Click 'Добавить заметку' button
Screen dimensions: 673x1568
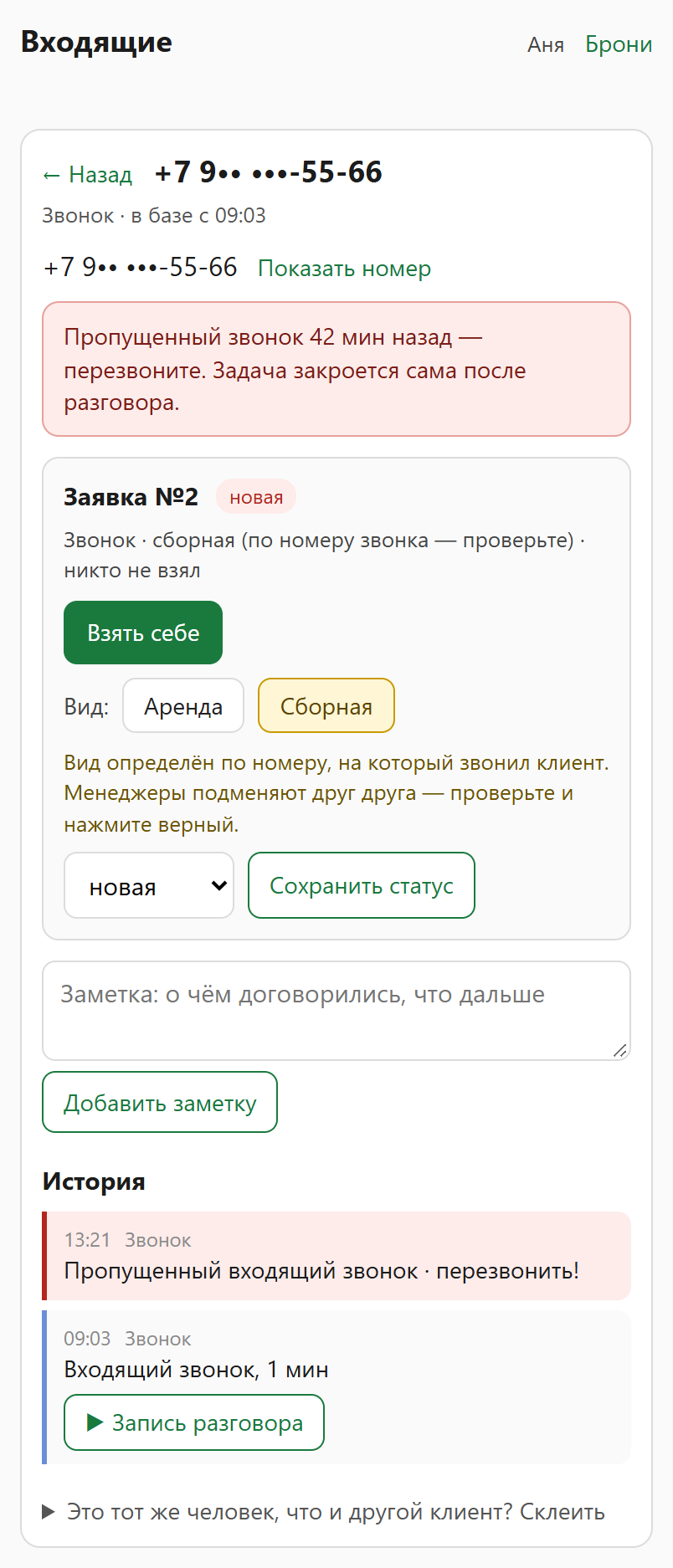160,1102
